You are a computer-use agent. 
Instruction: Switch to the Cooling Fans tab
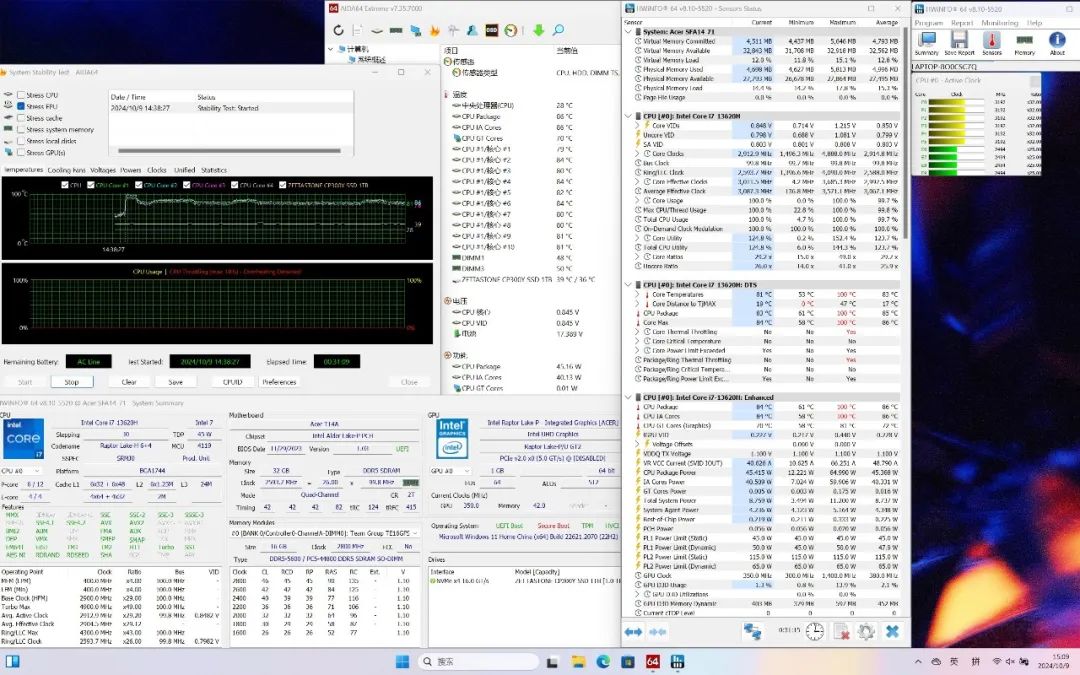(66, 170)
